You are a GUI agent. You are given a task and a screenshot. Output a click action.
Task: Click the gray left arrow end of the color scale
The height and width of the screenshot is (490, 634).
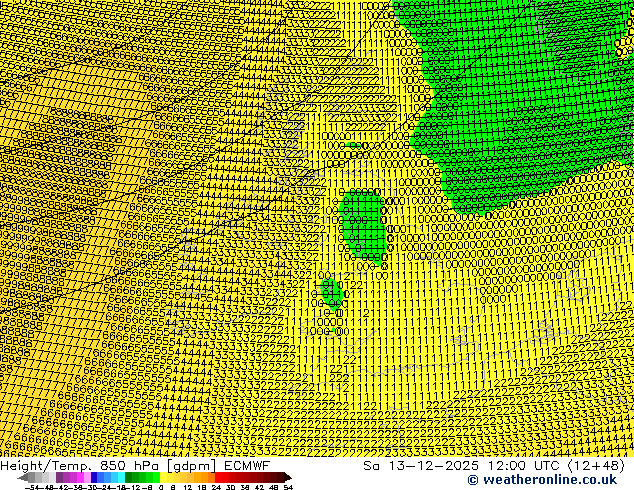tap(23, 477)
